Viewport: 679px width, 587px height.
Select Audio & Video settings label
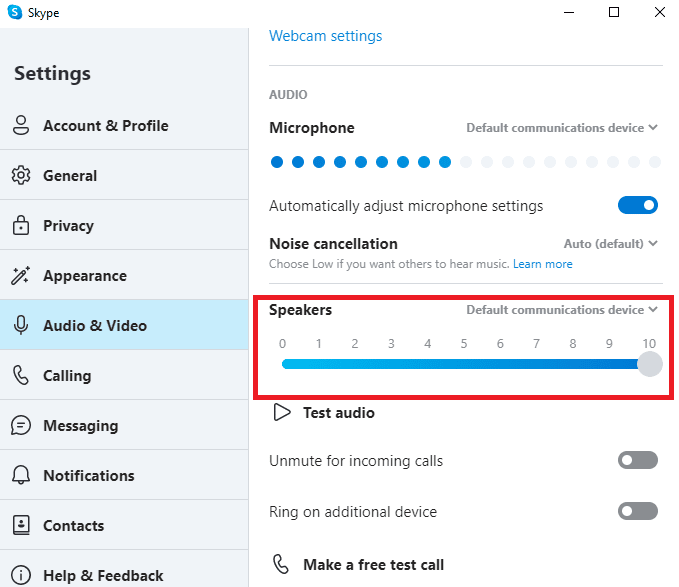point(95,326)
